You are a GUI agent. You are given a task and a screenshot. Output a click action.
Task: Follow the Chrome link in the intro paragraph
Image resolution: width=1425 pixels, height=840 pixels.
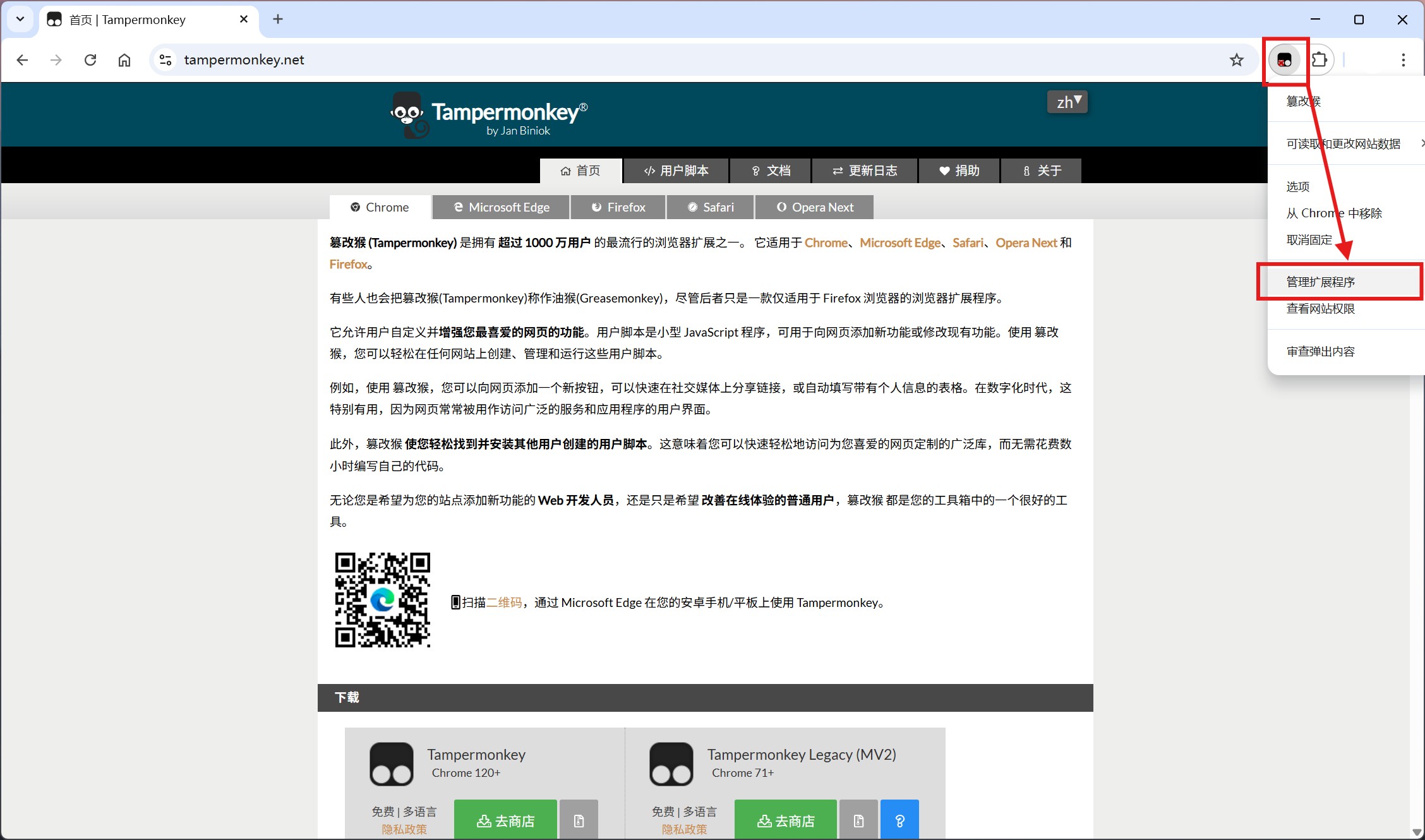[x=826, y=243]
